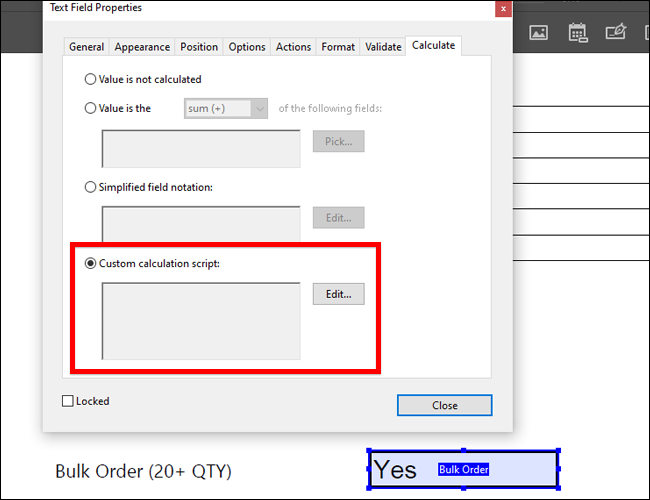Click the Signature Field toolbar icon

(616, 32)
